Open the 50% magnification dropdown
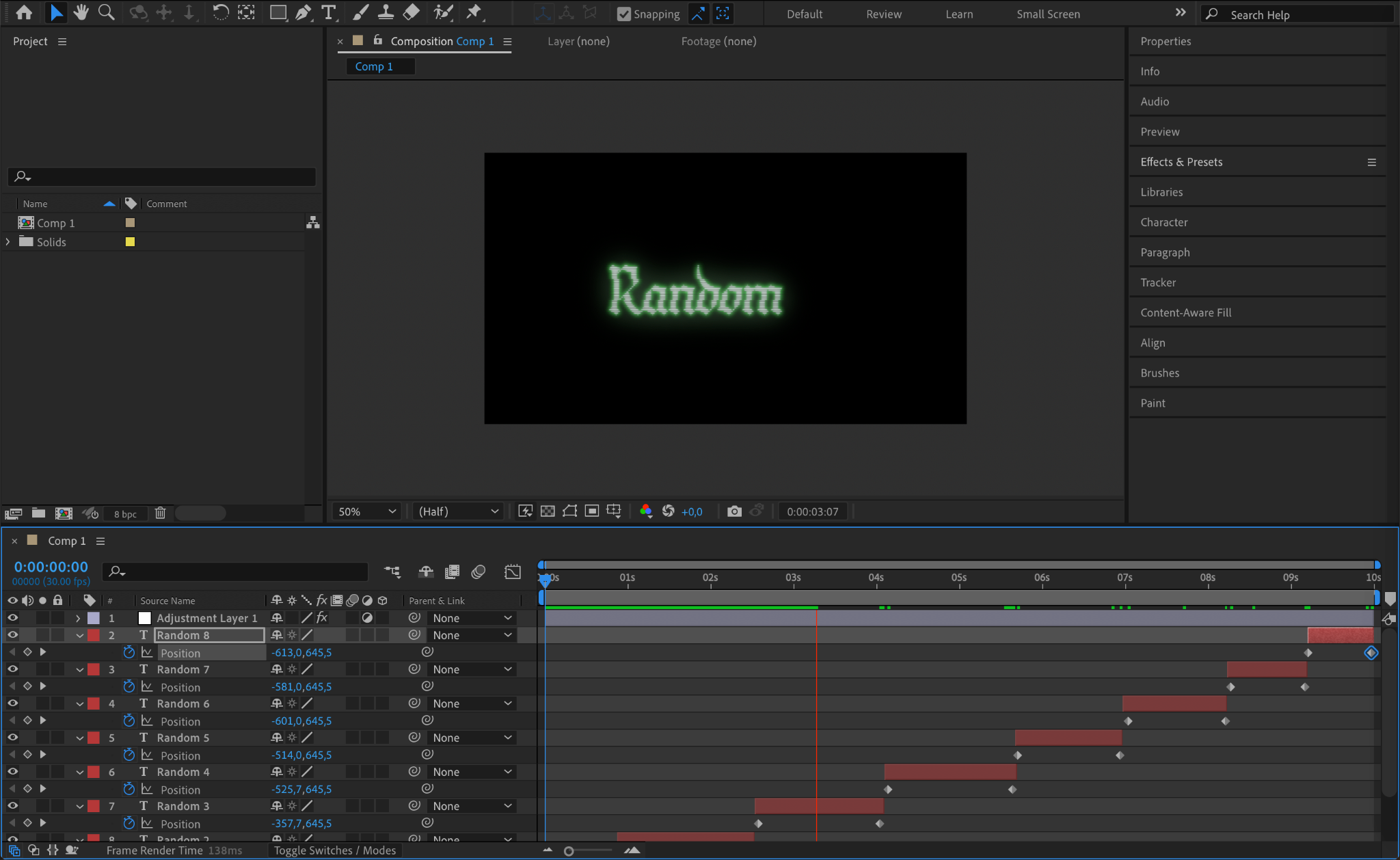Image resolution: width=1400 pixels, height=860 pixels. (x=367, y=511)
